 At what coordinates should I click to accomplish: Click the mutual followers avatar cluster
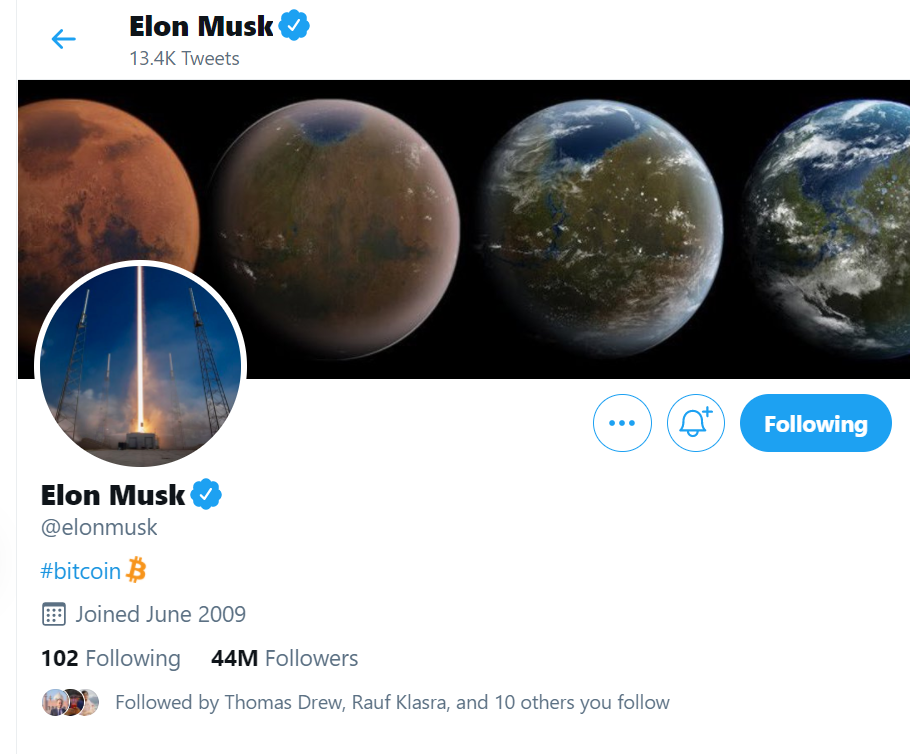tap(71, 702)
